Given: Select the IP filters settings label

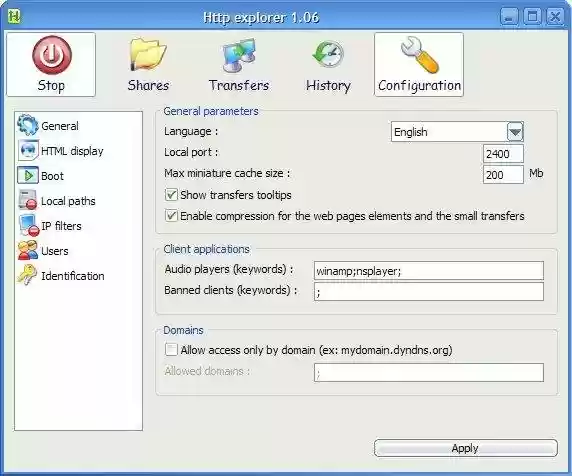Looking at the screenshot, I should pyautogui.click(x=61, y=226).
